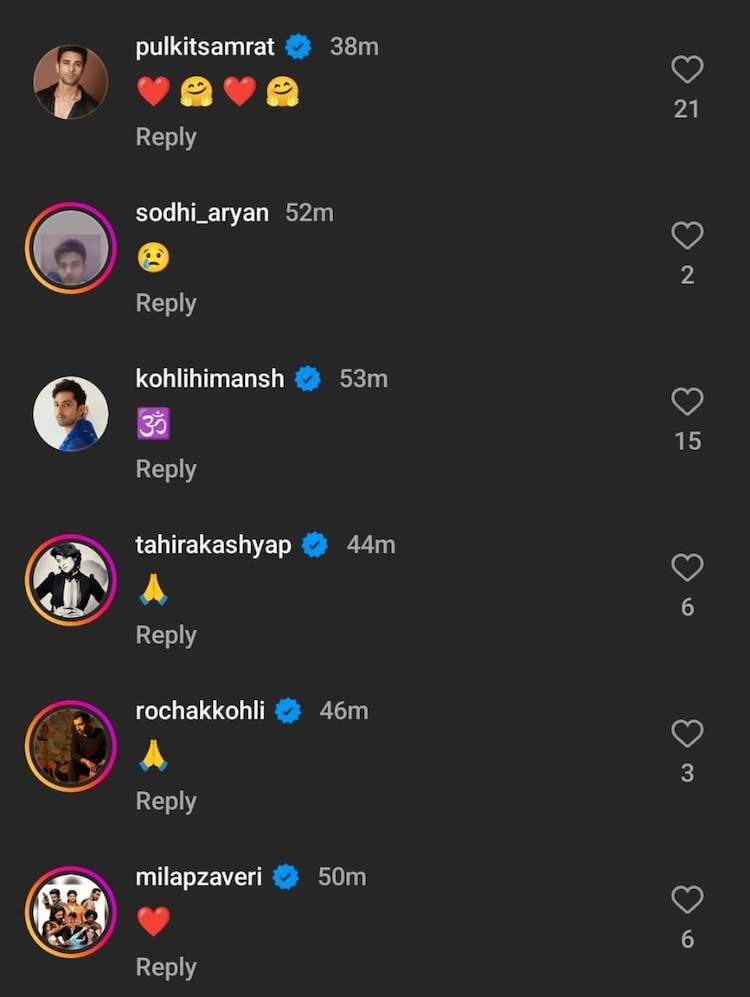This screenshot has height=997, width=750.
Task: Click the heart icon on milapzaveri's comment
Action: (687, 900)
